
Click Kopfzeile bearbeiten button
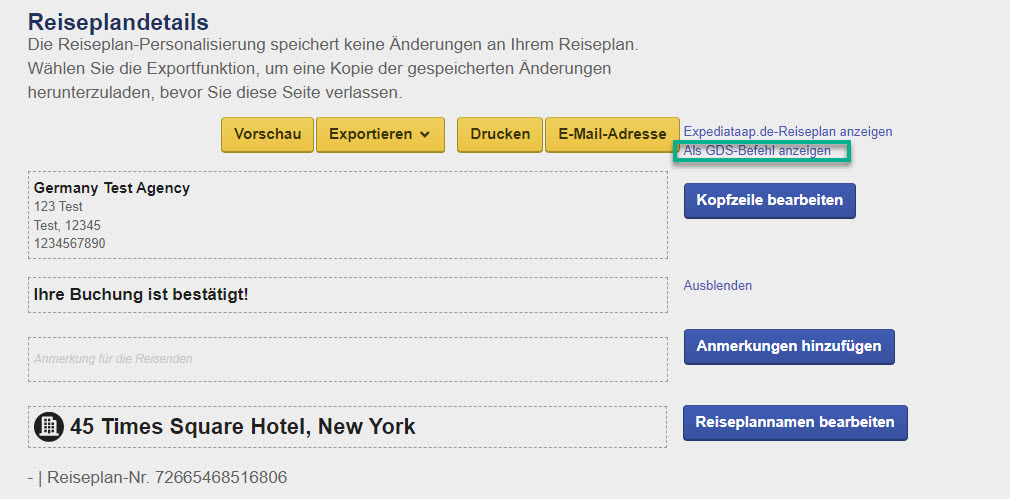[770, 200]
